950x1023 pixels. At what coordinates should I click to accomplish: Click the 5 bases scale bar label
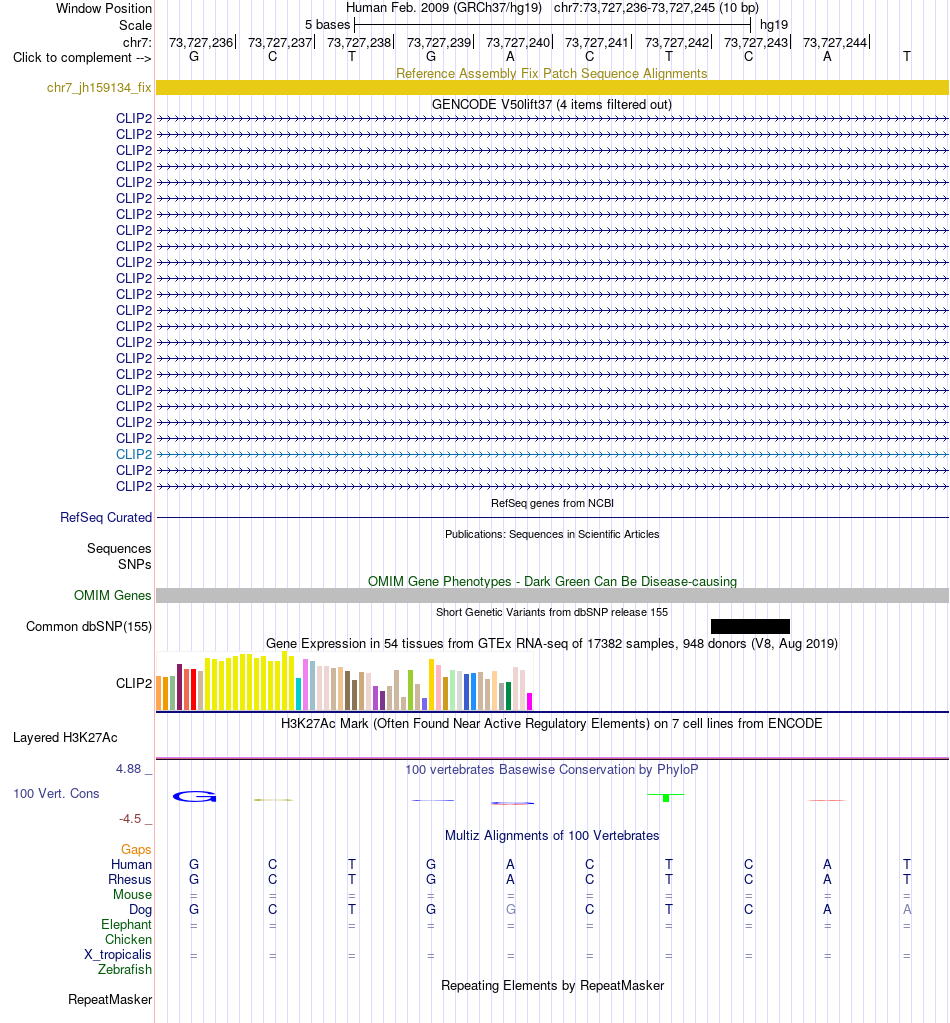pos(328,25)
